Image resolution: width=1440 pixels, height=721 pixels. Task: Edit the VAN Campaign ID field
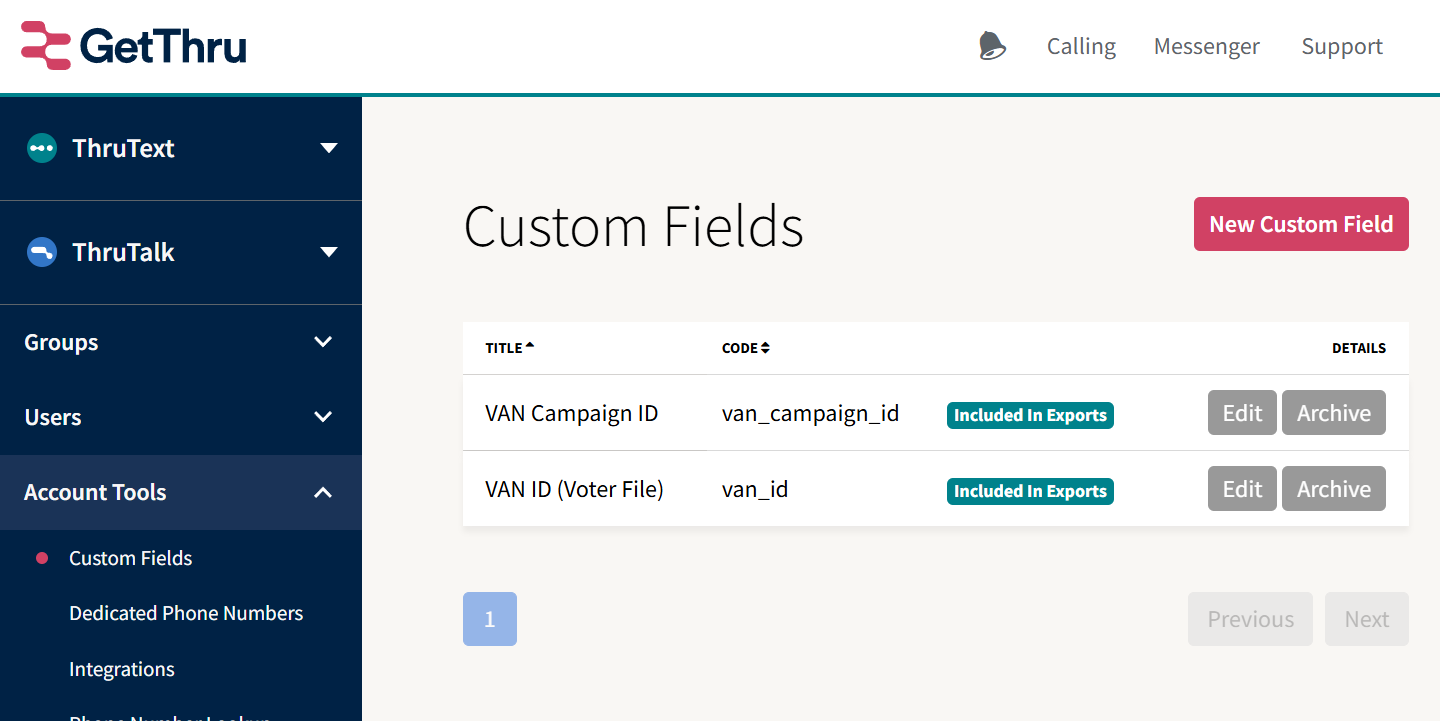coord(1242,413)
